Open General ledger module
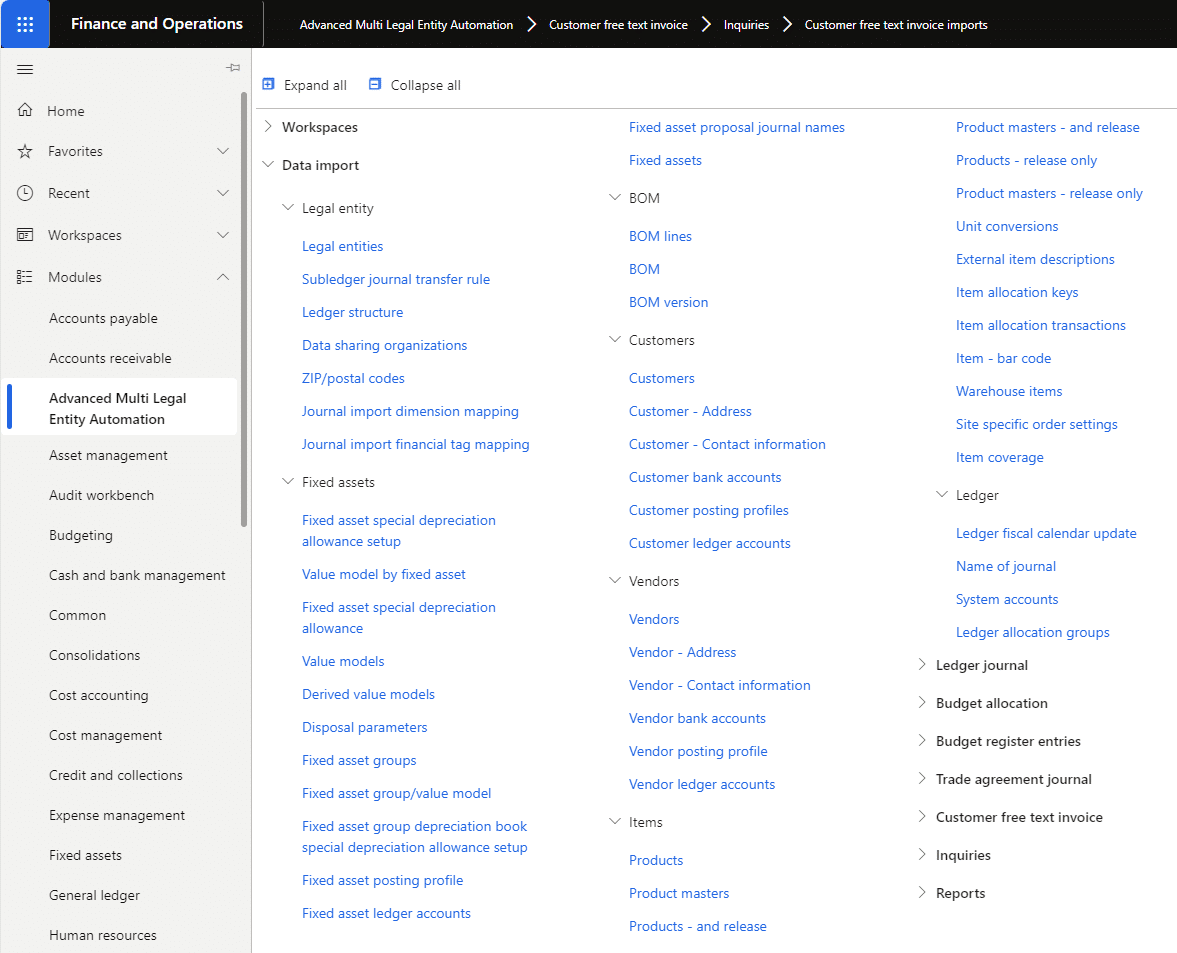Screen dimensions: 1177x953 click(95, 895)
